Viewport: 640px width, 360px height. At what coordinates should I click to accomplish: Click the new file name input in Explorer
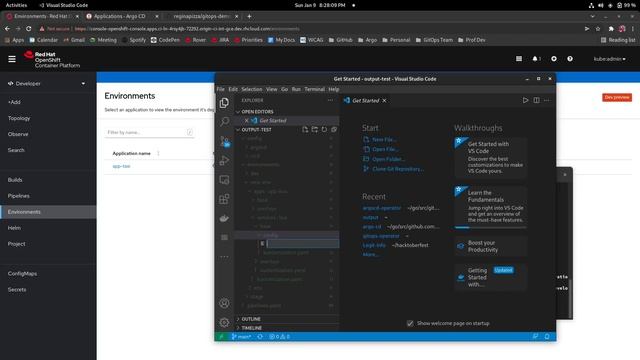[x=302, y=244]
